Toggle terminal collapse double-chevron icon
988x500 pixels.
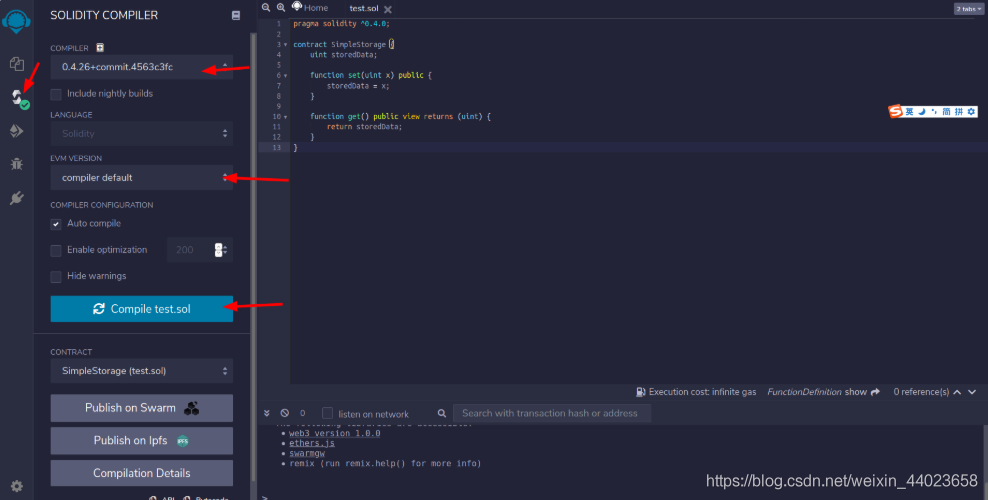(267, 413)
